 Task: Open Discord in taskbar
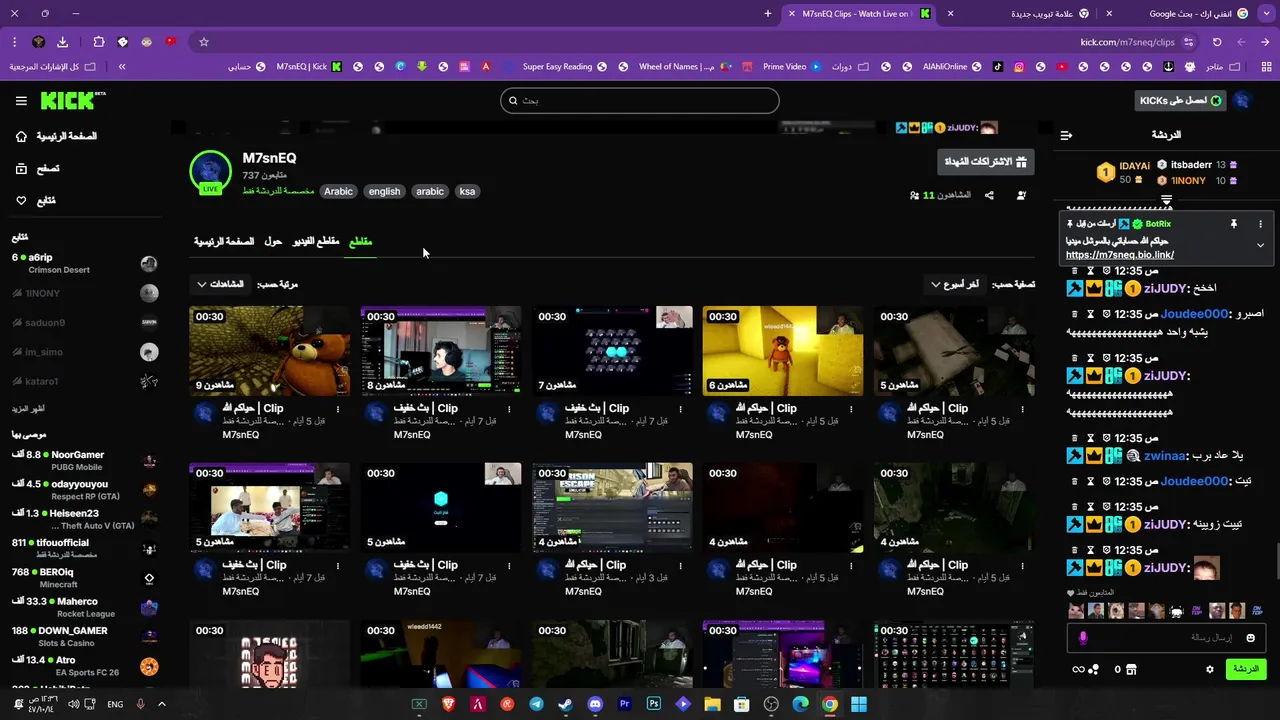coord(595,704)
